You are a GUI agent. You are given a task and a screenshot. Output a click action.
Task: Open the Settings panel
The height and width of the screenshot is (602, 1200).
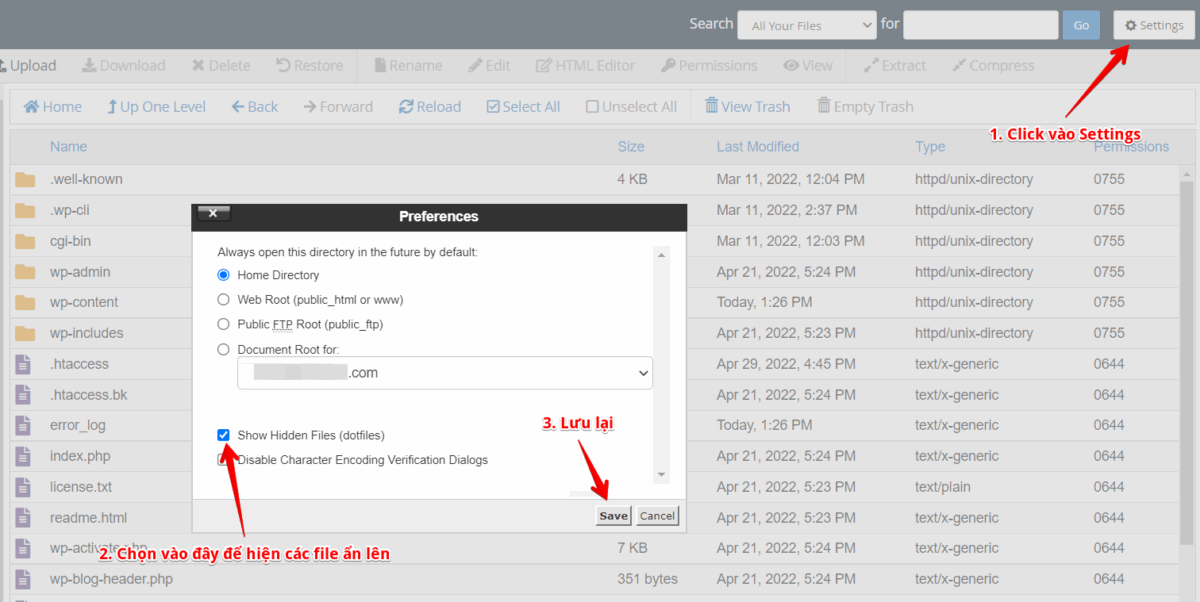(x=1153, y=24)
